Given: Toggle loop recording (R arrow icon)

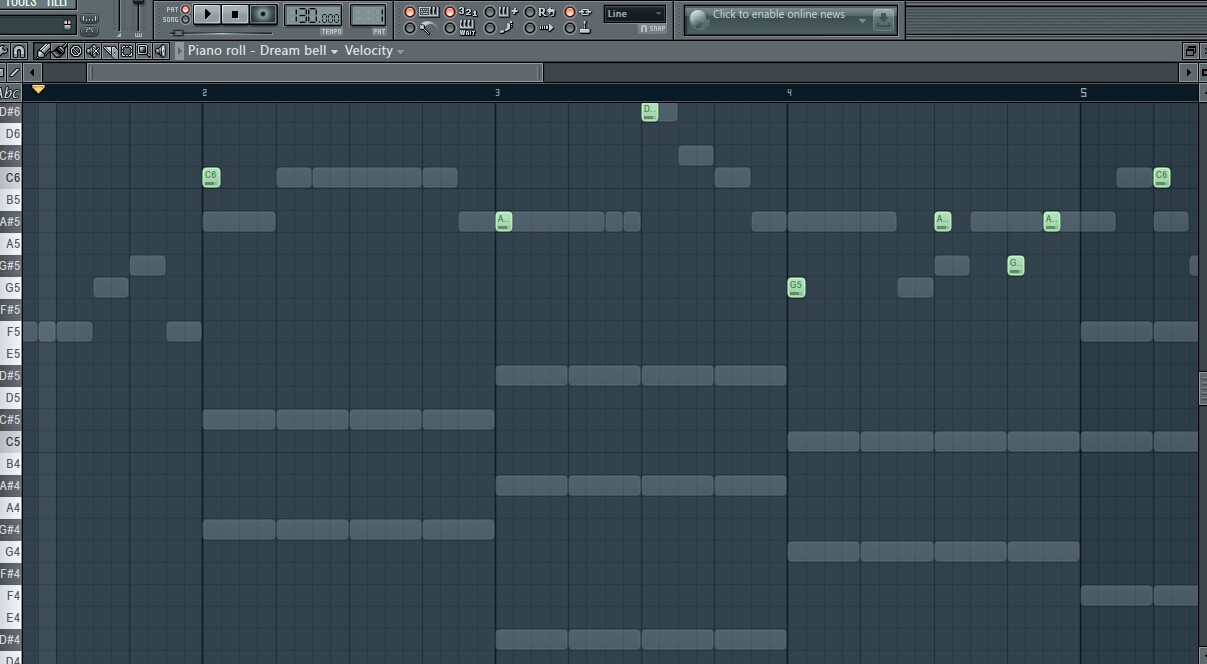Looking at the screenshot, I should tap(541, 12).
